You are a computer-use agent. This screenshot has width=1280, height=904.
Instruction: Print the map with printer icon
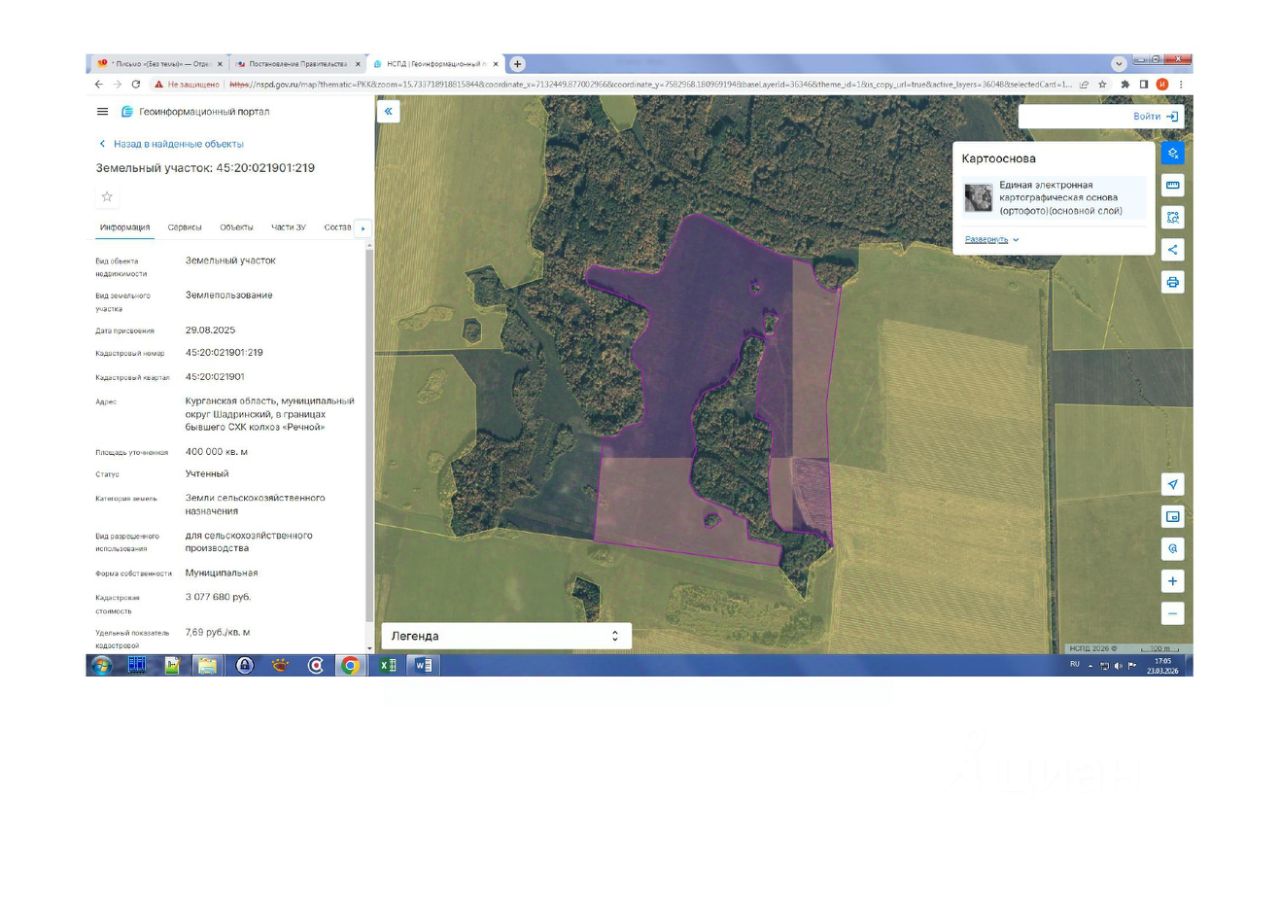(1173, 282)
